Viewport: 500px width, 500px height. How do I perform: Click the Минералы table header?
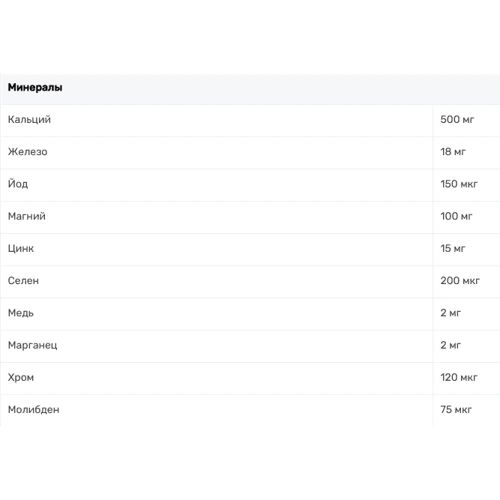(x=35, y=87)
